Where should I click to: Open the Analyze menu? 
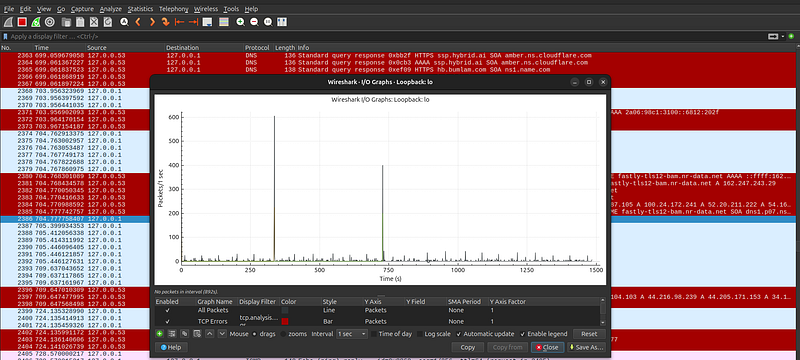tap(111, 9)
